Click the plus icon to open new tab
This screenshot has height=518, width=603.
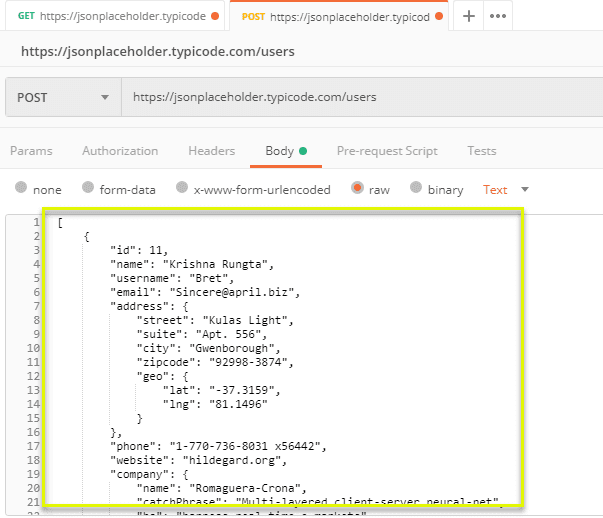click(x=469, y=17)
